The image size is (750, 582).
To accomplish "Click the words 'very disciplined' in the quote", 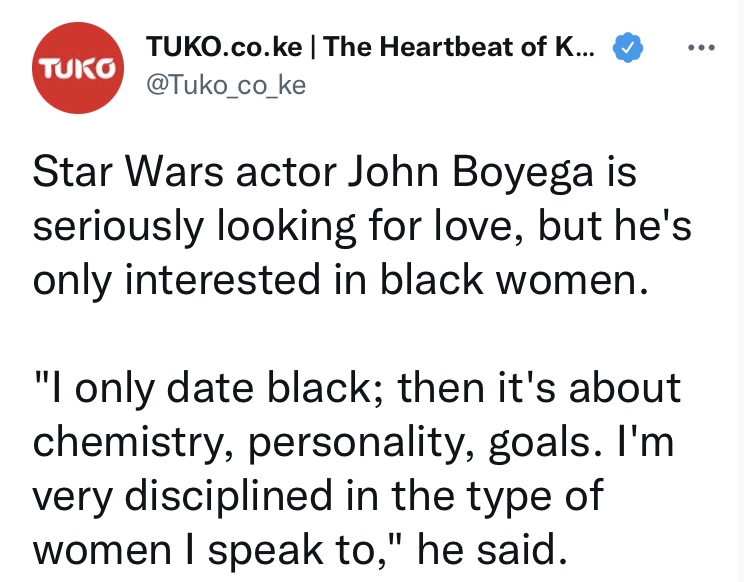I will click(x=182, y=497).
